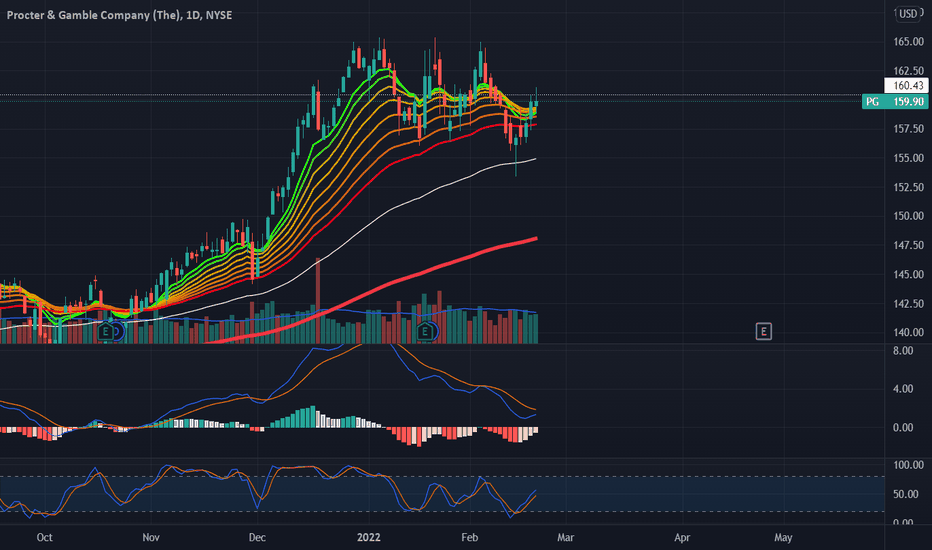Click the Nov label on the time axis

(151, 538)
